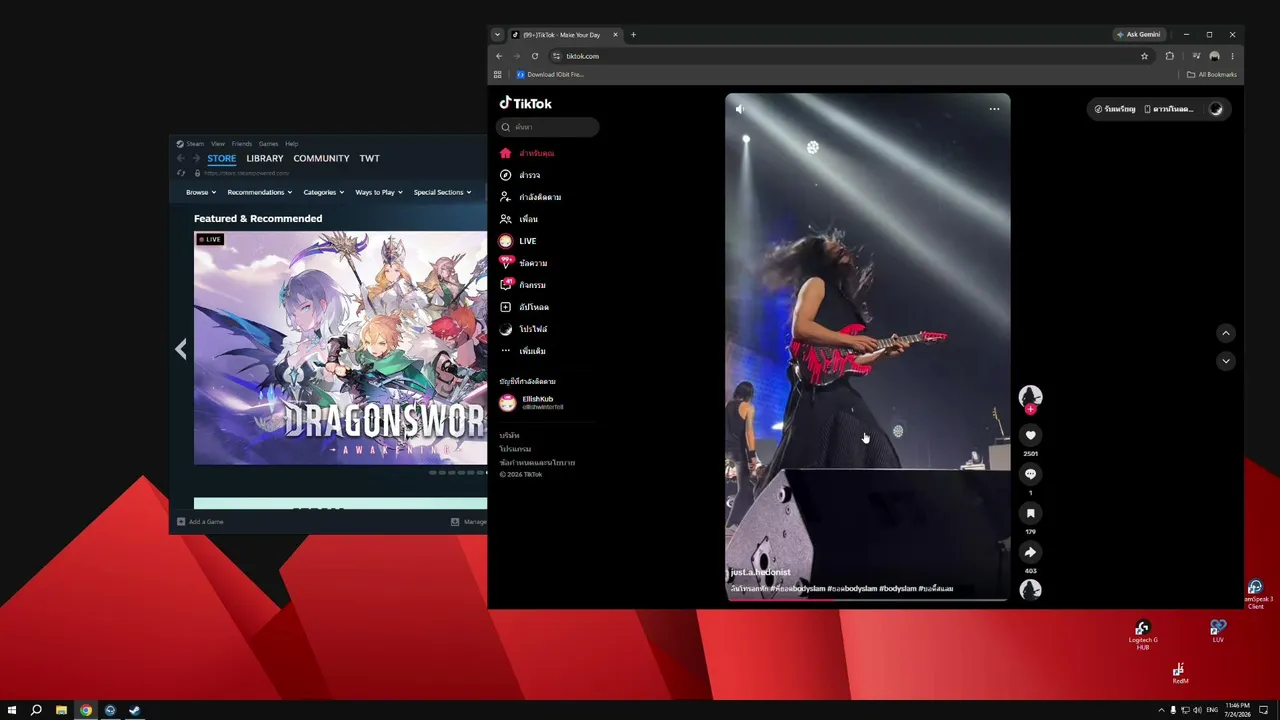Screen dimensions: 1280x720
Task: Open the TikTok home logo
Action: pyautogui.click(x=526, y=103)
